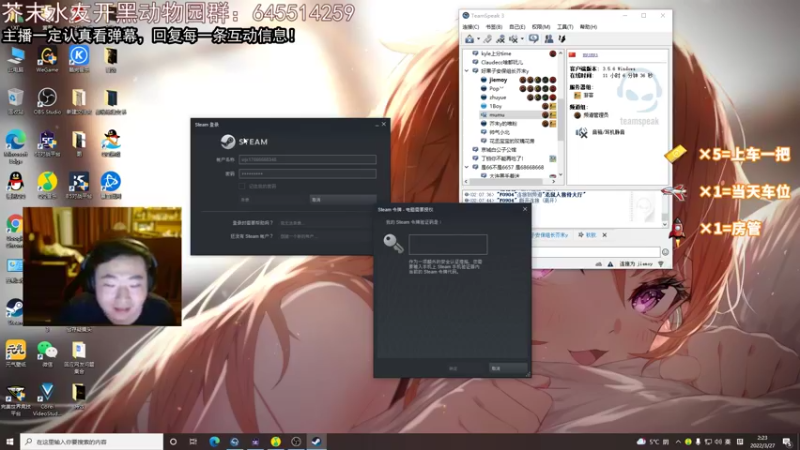
Task: Click Windows Start button
Action: (10, 441)
